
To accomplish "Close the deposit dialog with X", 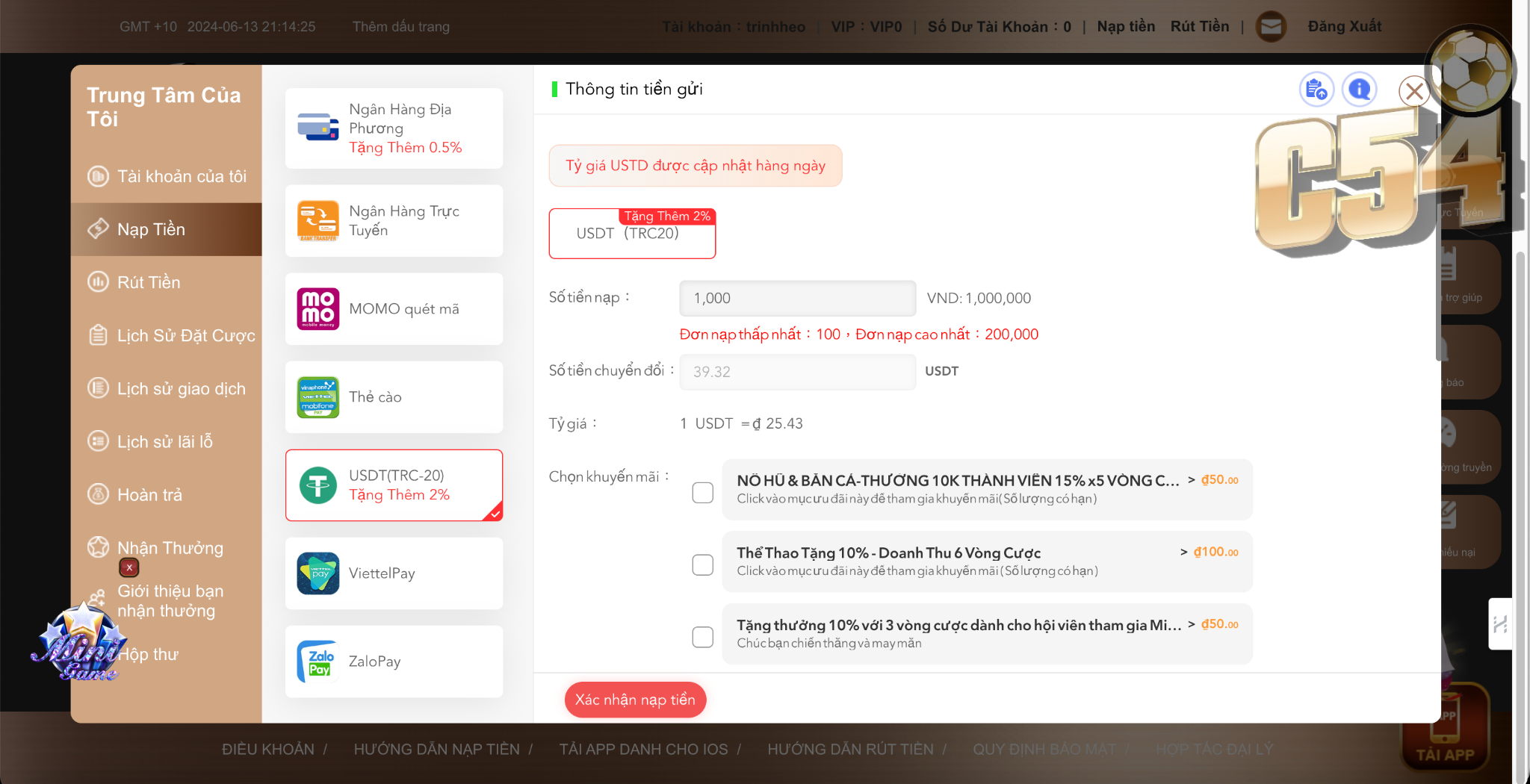I will coord(1413,92).
